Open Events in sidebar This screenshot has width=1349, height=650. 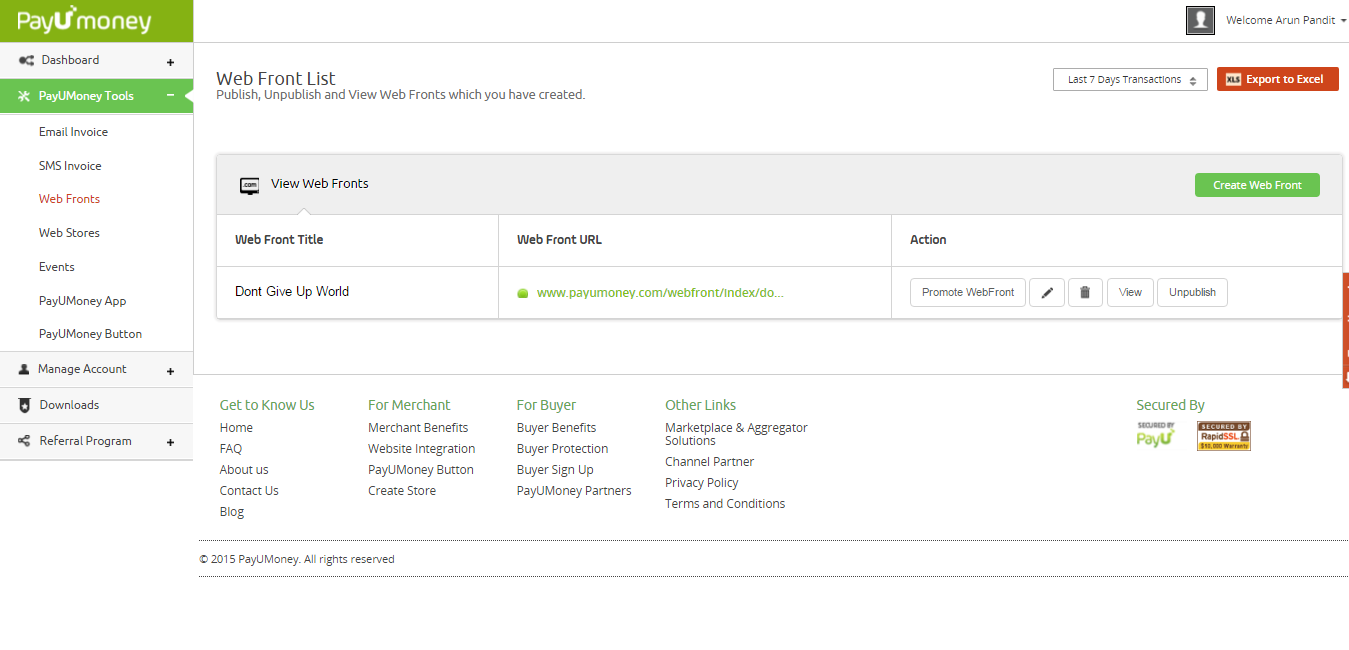[x=57, y=267]
